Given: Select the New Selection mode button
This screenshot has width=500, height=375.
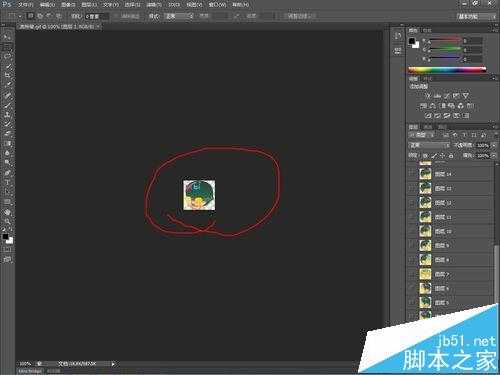Looking at the screenshot, I should point(31,16).
